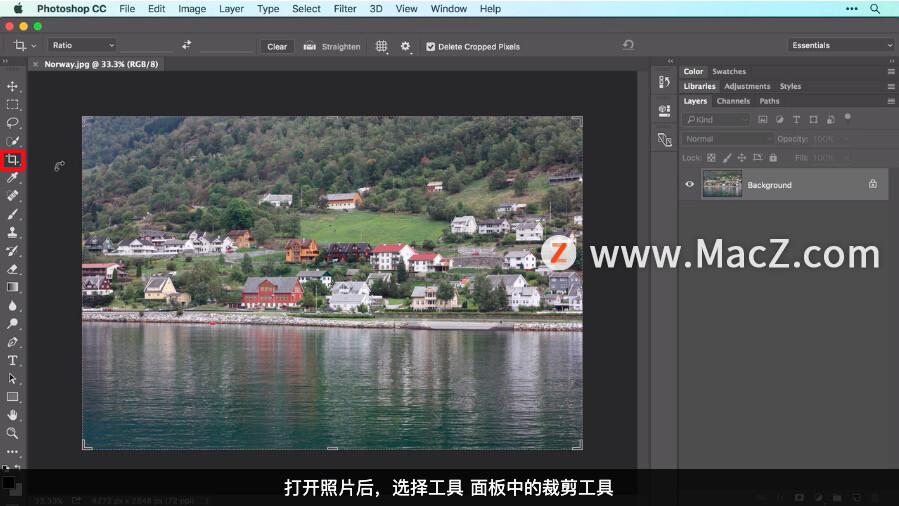Screen dimensions: 899x506
Task: Open the layer Kind filter dropdown
Action: [717, 119]
